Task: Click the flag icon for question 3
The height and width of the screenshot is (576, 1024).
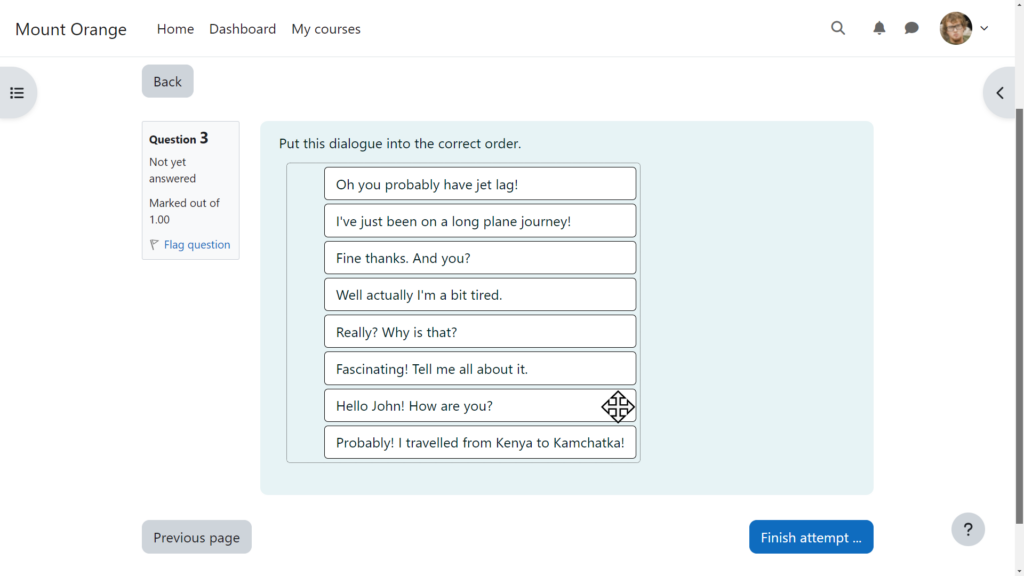Action: (155, 245)
